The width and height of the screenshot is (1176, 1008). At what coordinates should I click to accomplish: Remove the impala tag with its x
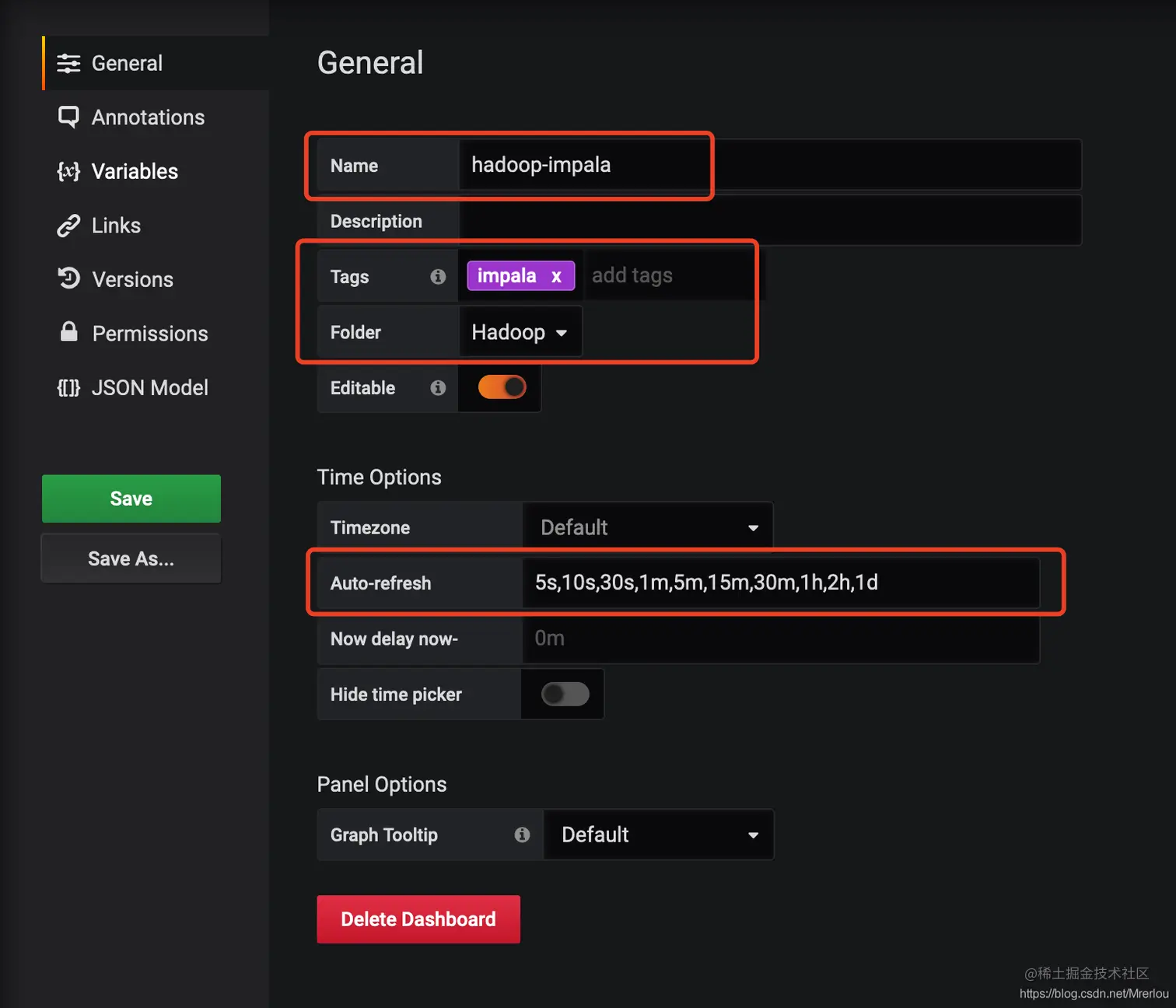(556, 276)
